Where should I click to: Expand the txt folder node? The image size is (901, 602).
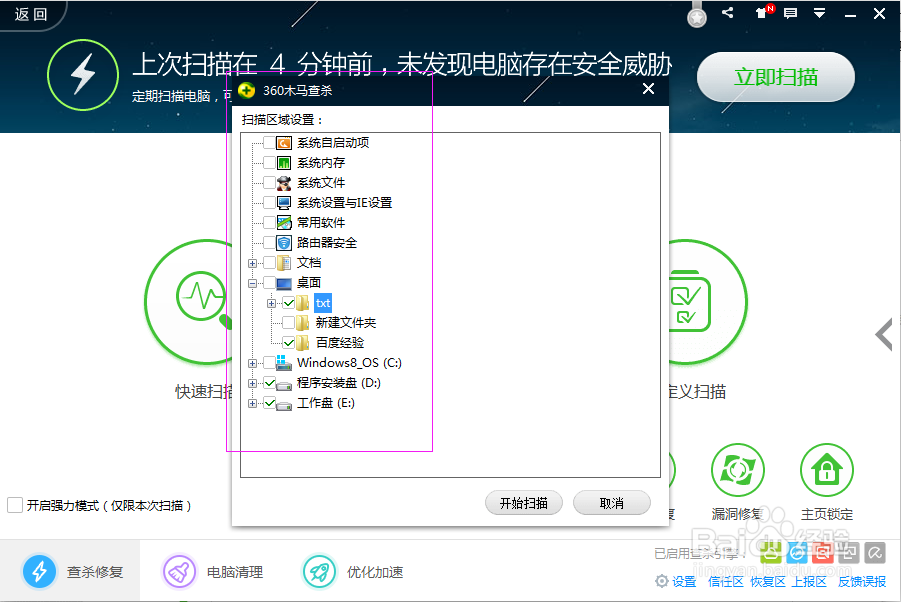[x=271, y=303]
